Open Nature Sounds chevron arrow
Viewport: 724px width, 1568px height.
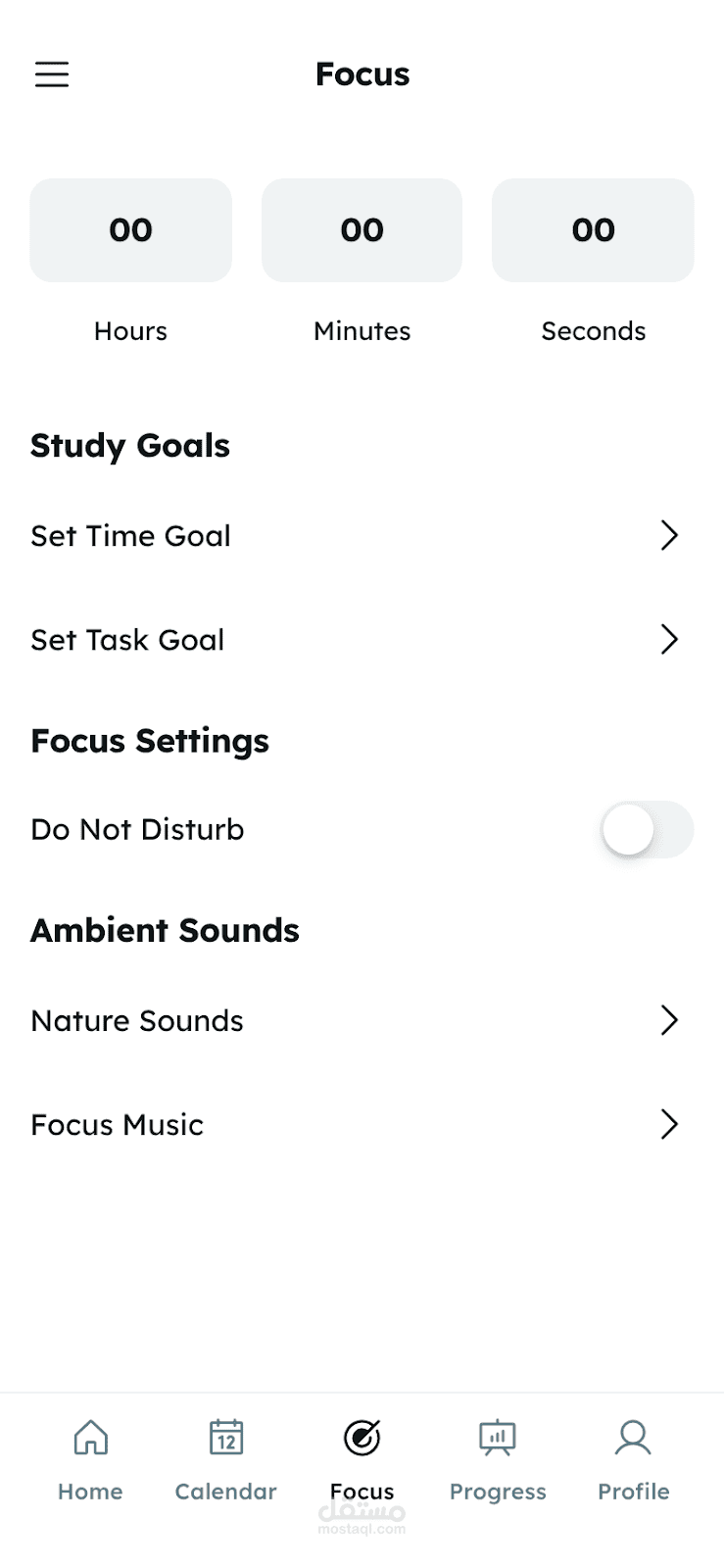pyautogui.click(x=669, y=1020)
